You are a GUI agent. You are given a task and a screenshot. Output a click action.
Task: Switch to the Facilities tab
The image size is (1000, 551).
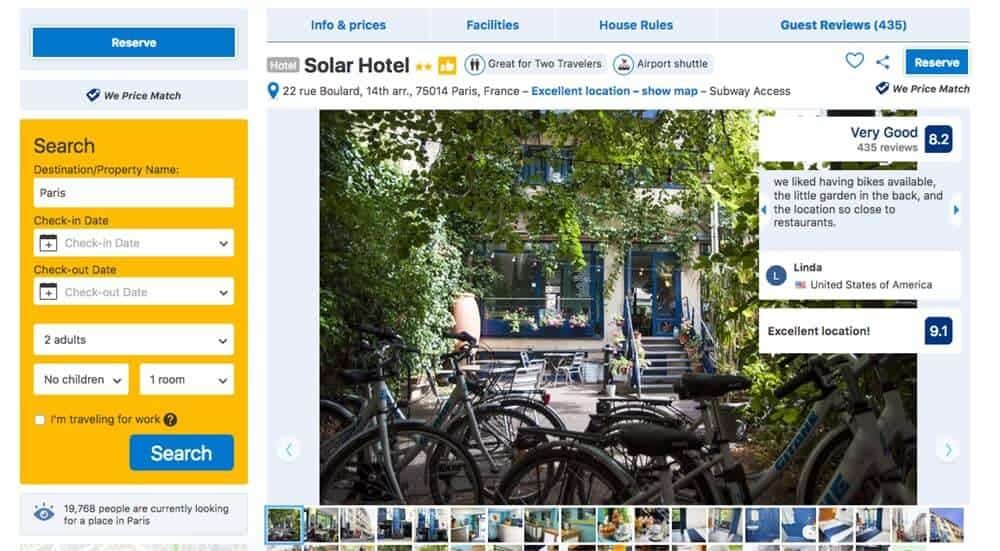point(492,25)
